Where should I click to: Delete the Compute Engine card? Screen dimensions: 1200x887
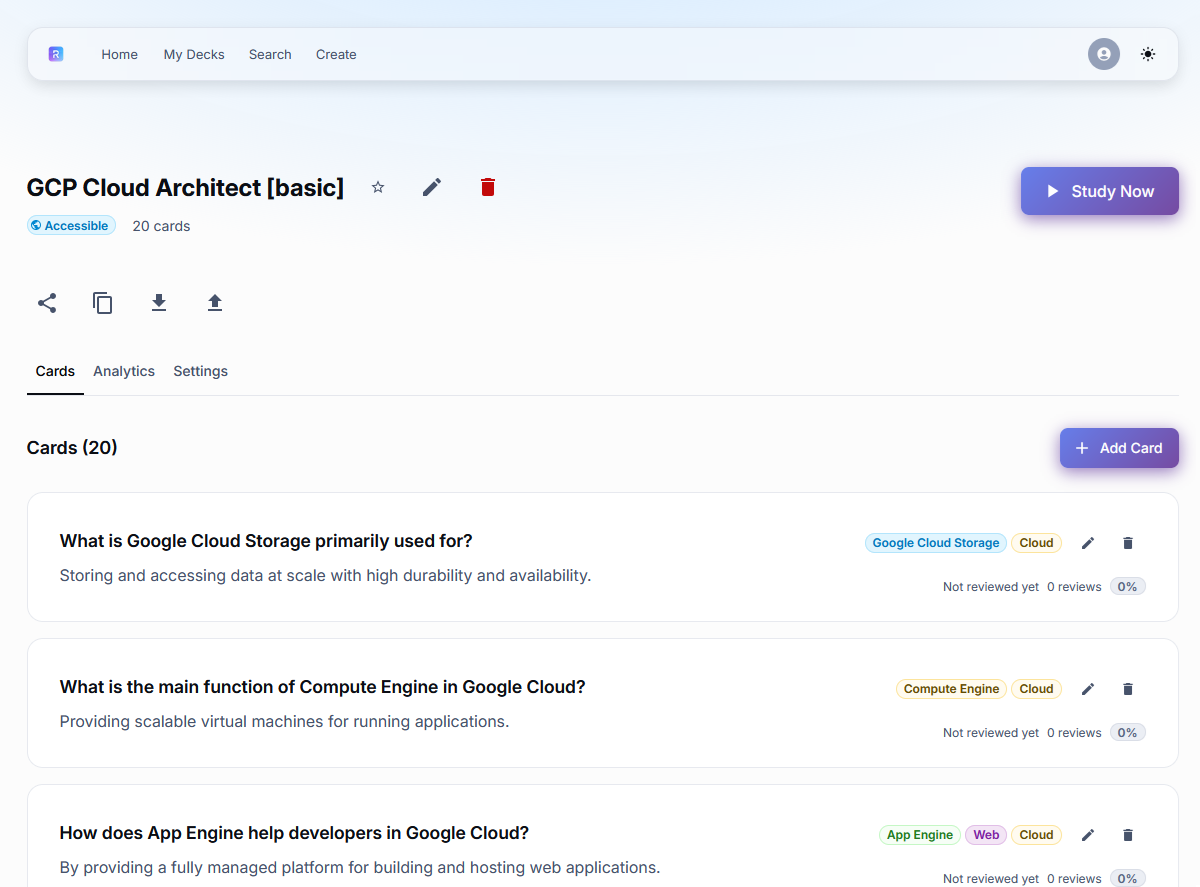[1128, 689]
